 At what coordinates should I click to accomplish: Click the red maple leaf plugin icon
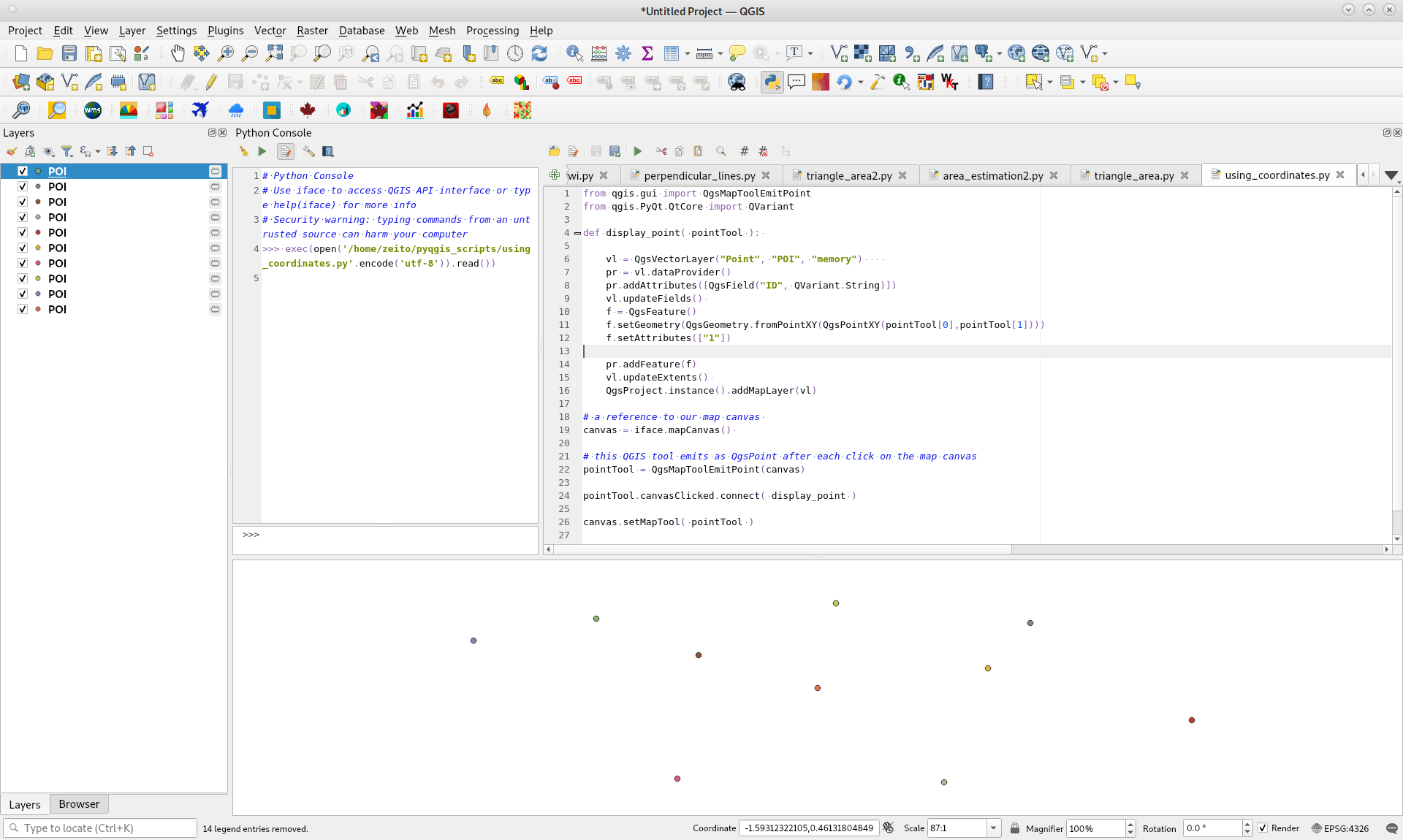click(308, 110)
